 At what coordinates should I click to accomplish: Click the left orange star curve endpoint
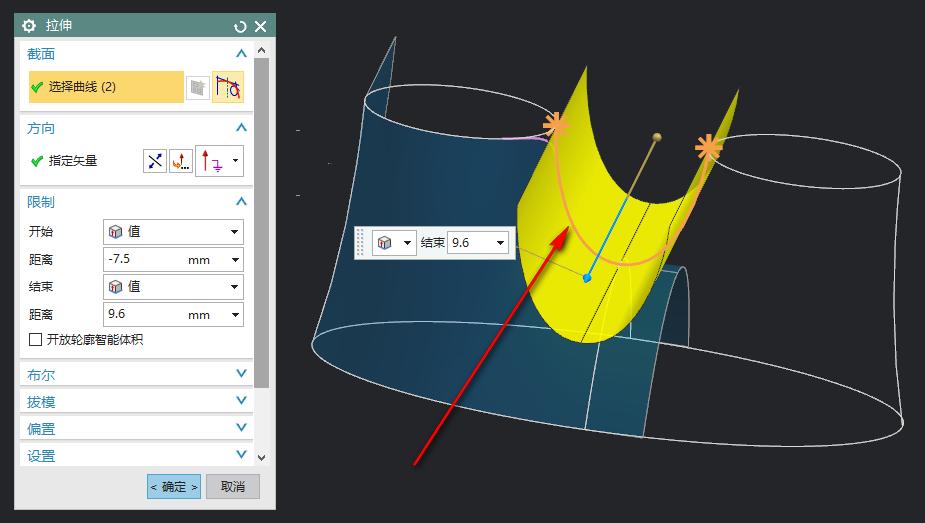pyautogui.click(x=555, y=124)
